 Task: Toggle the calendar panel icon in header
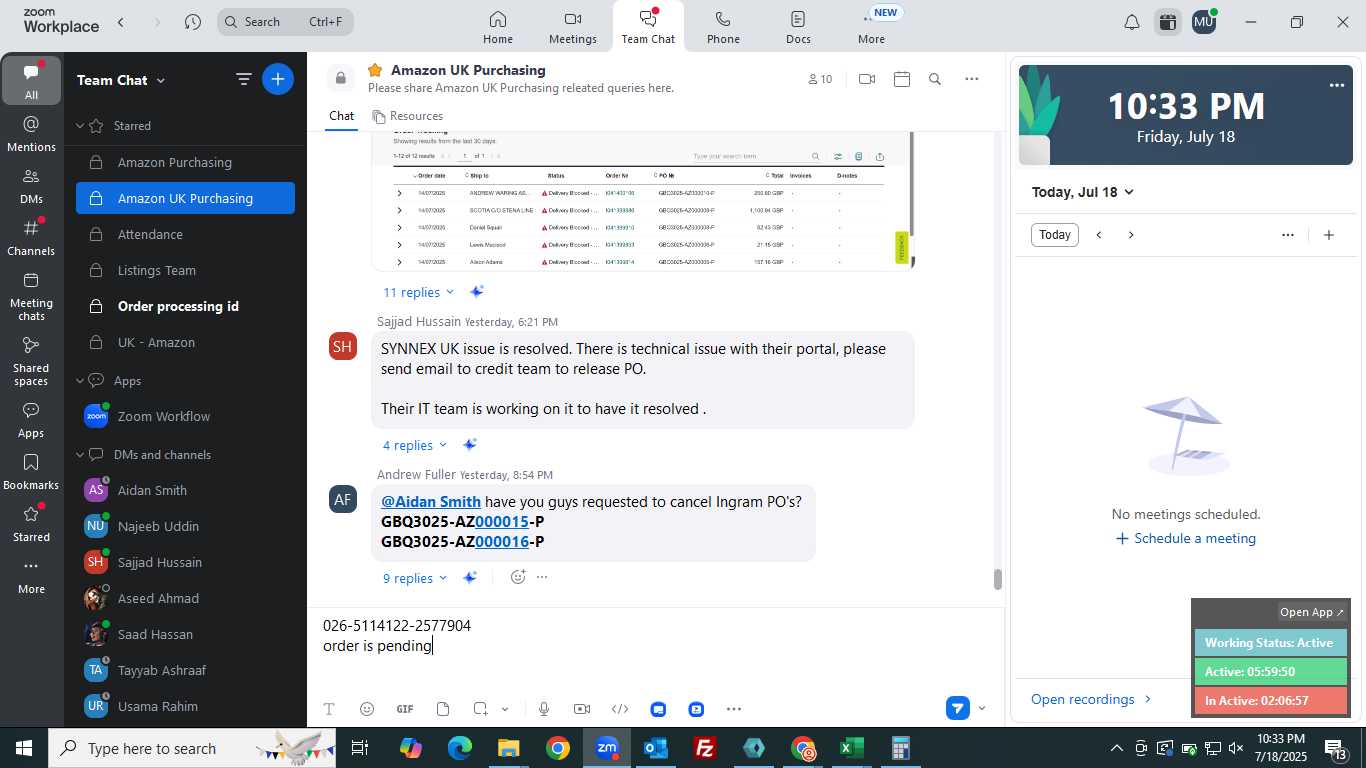[x=1167, y=22]
